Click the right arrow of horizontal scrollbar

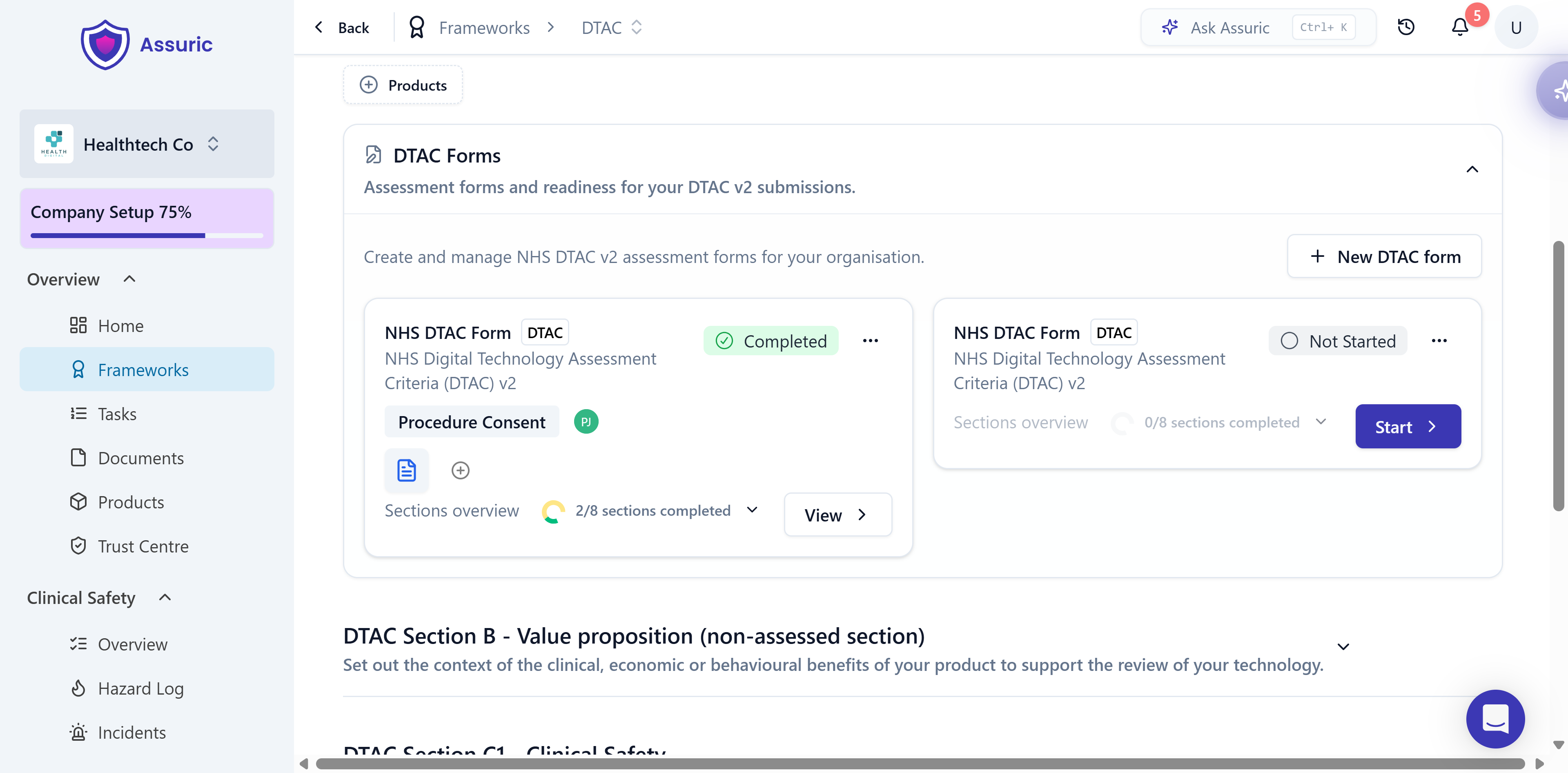tap(1539, 764)
